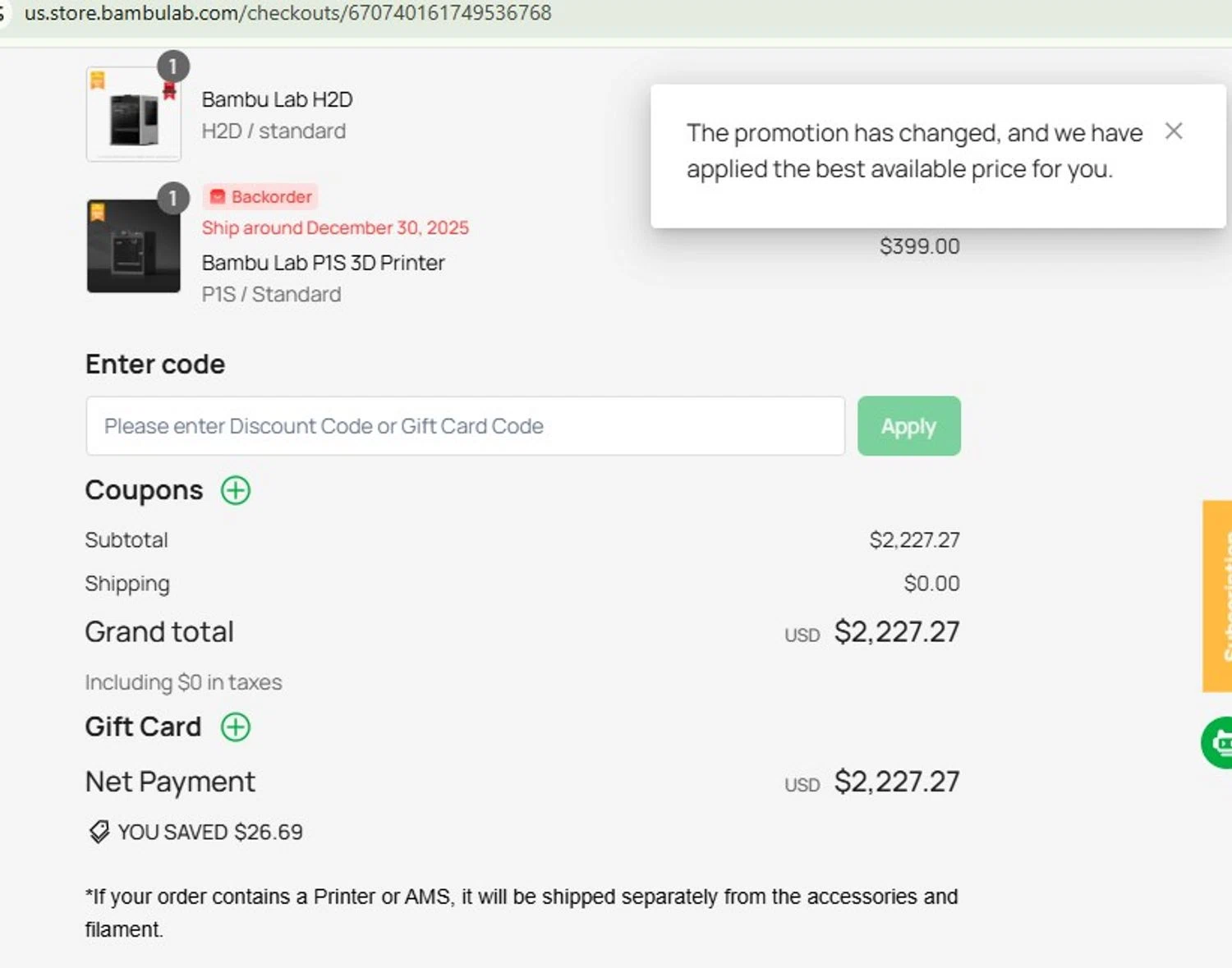
Task: Click the browser address bar URL
Action: tap(287, 13)
